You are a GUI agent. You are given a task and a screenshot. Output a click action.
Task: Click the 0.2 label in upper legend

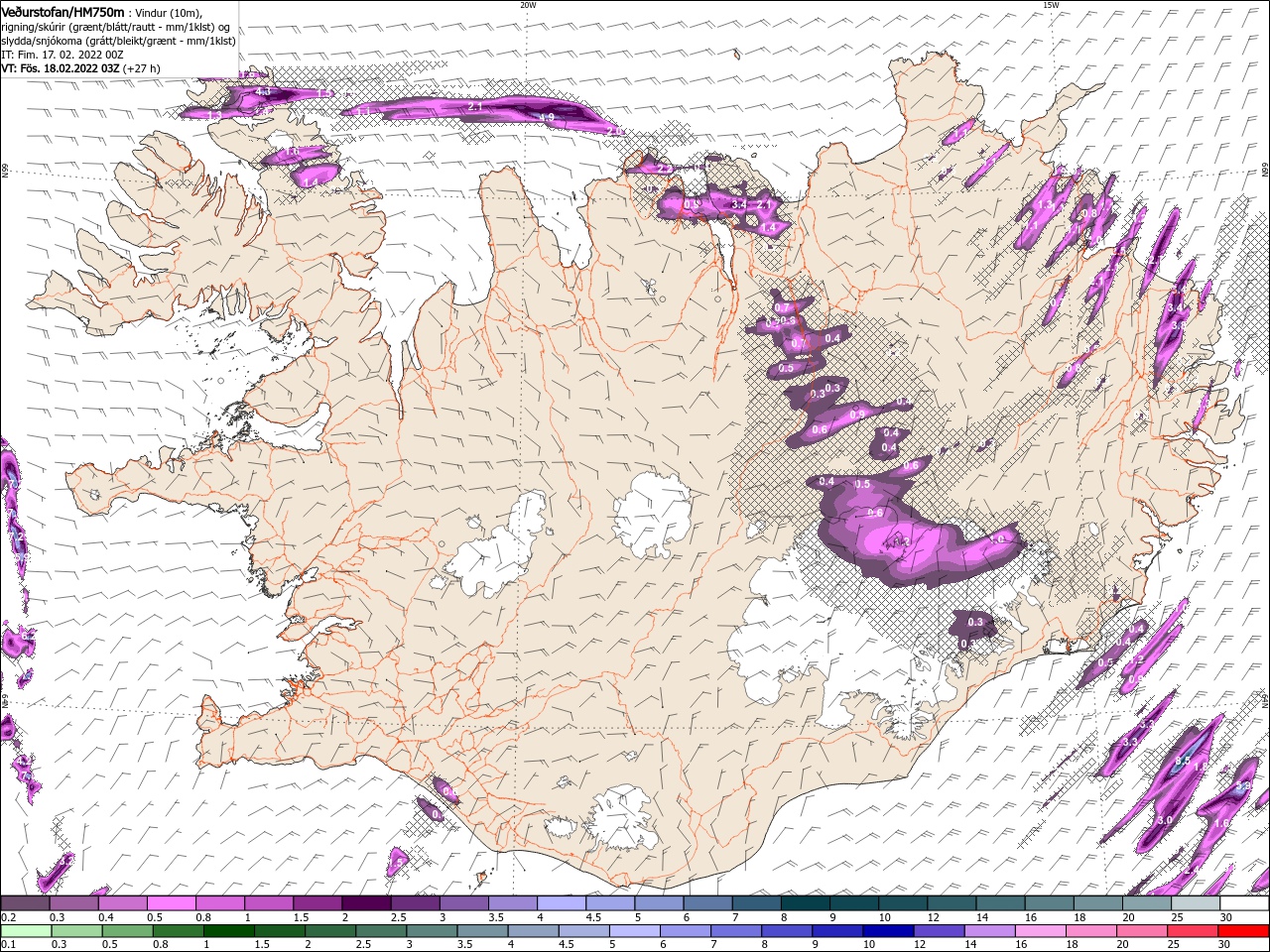(x=8, y=917)
